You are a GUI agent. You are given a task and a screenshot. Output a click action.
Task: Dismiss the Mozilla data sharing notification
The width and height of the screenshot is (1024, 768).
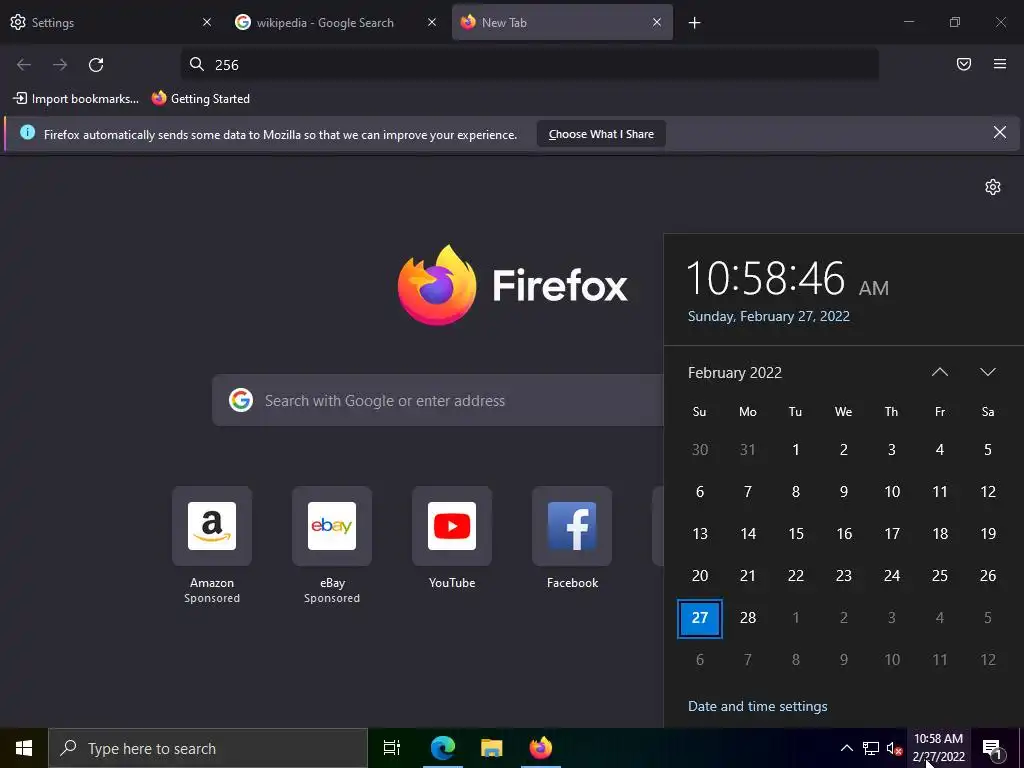[1000, 133]
